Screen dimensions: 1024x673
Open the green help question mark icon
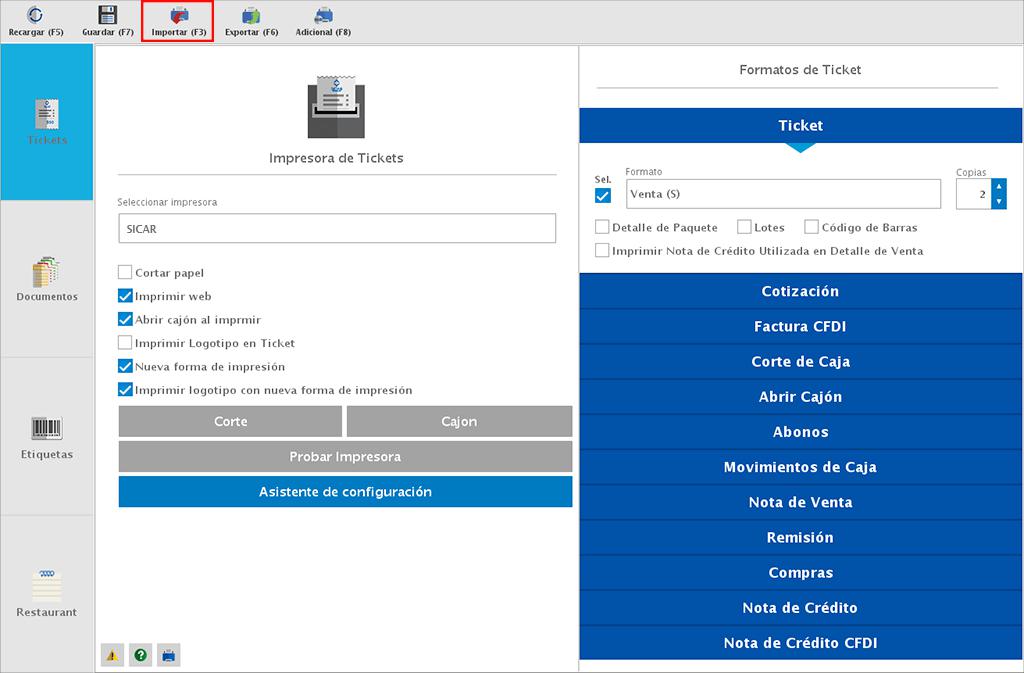[141, 656]
